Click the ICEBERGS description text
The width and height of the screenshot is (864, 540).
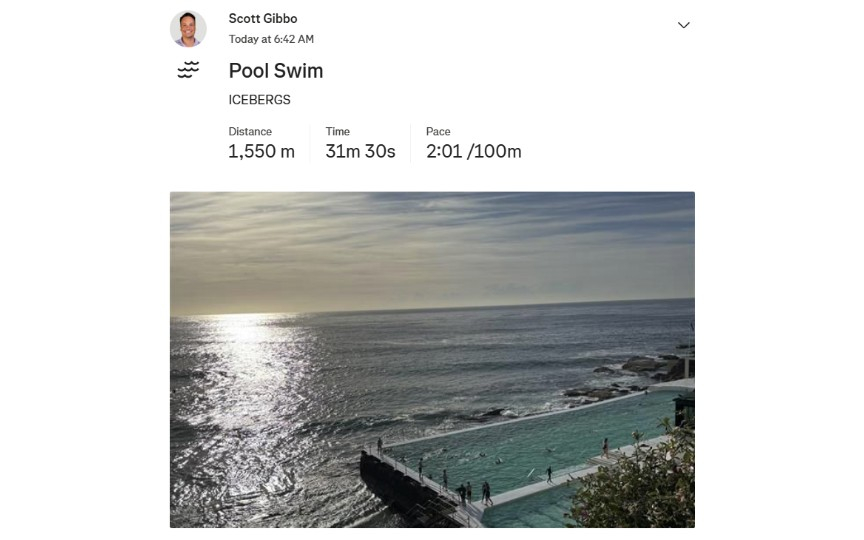(x=260, y=100)
